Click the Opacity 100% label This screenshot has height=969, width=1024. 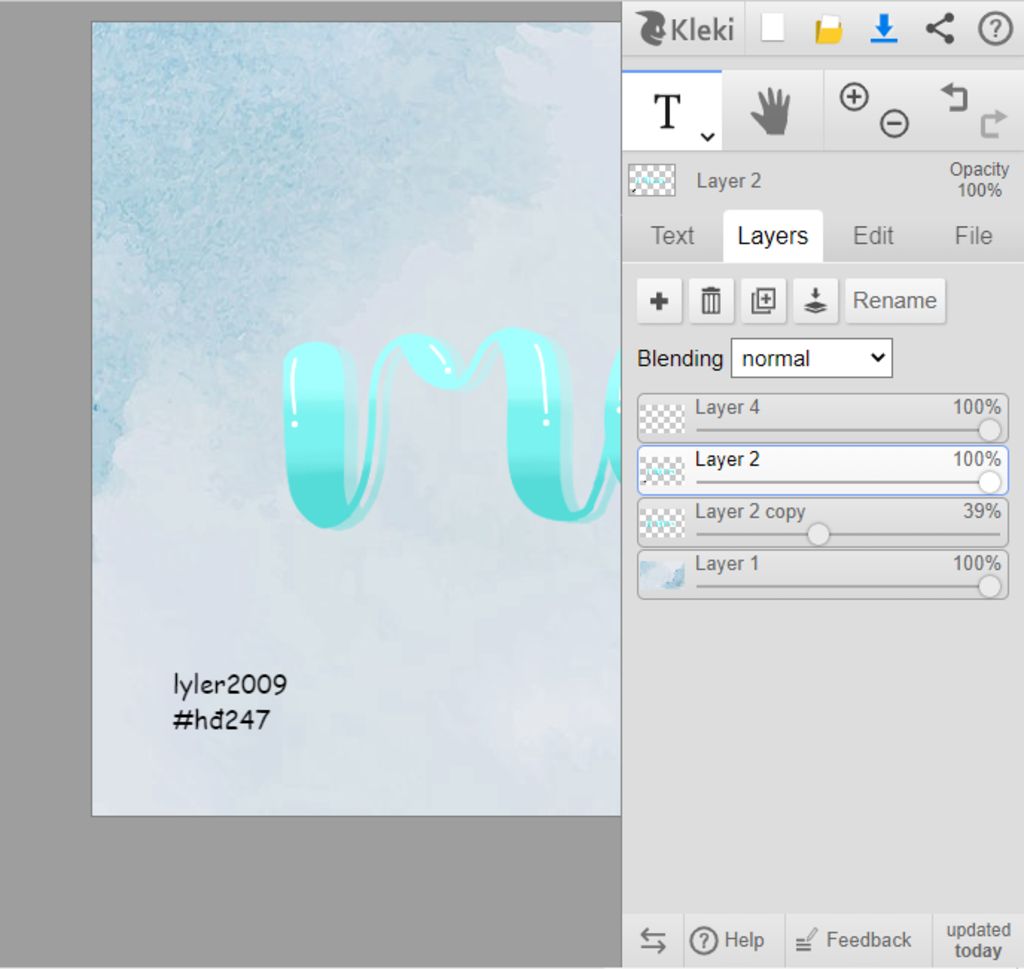979,180
